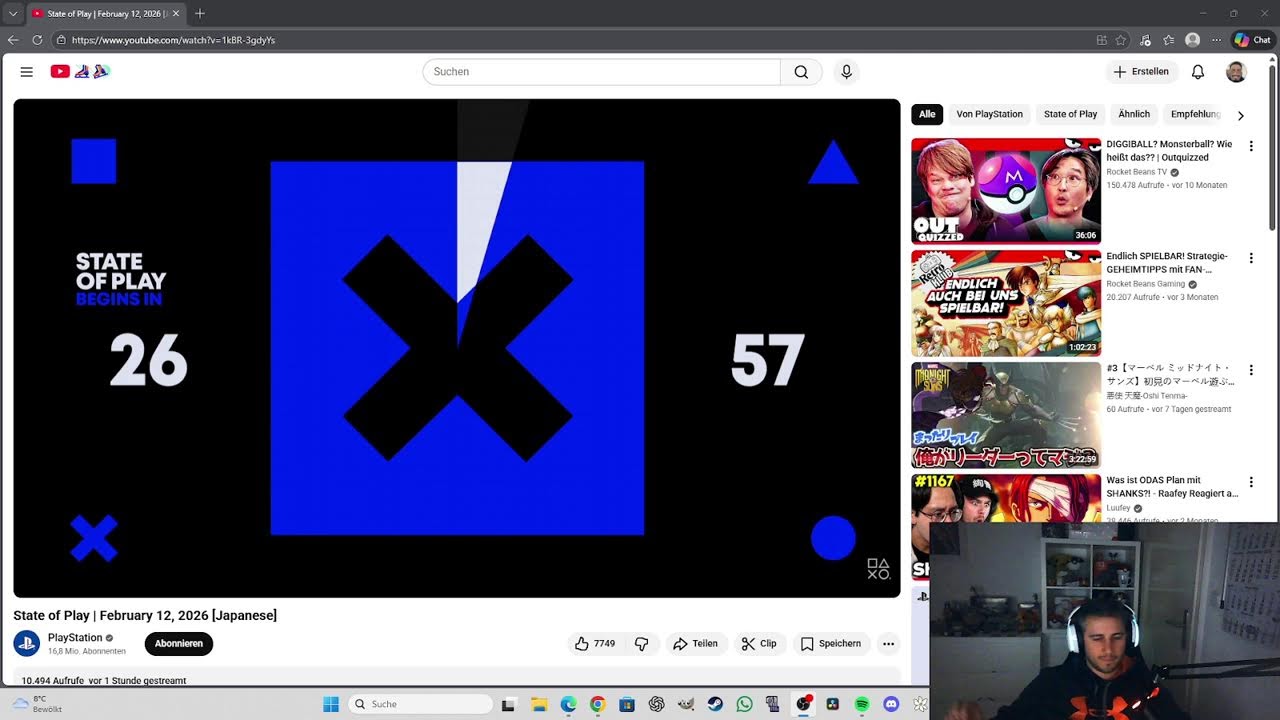Go back with the browser back arrow
The height and width of the screenshot is (720, 1280).
coord(13,40)
